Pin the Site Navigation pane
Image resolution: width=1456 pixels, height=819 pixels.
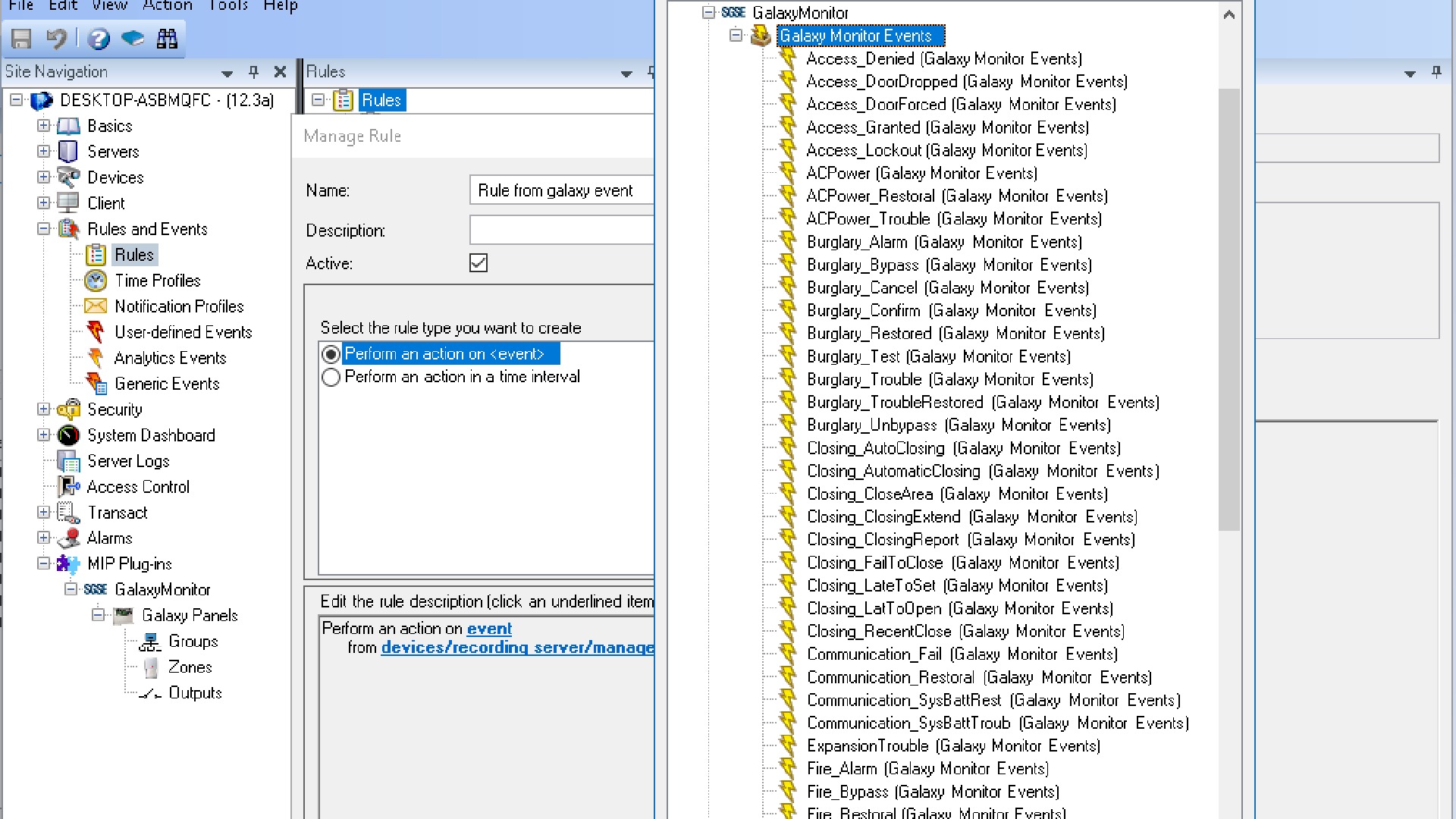(253, 72)
